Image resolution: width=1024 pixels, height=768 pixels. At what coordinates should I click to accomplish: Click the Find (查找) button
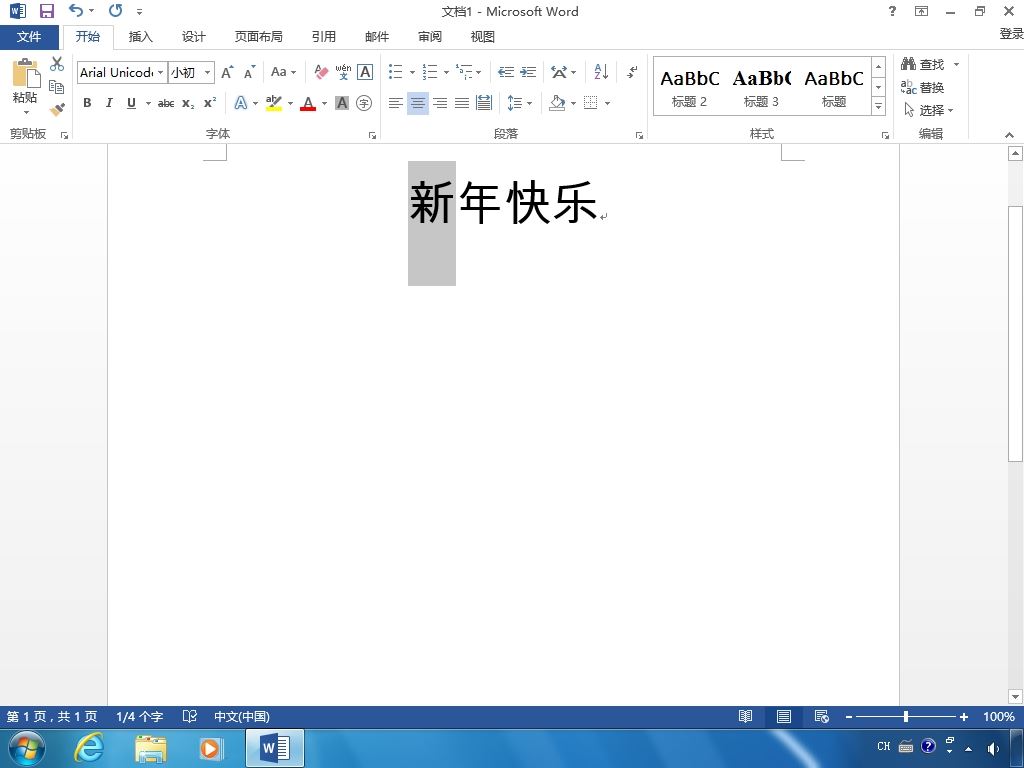coord(923,64)
